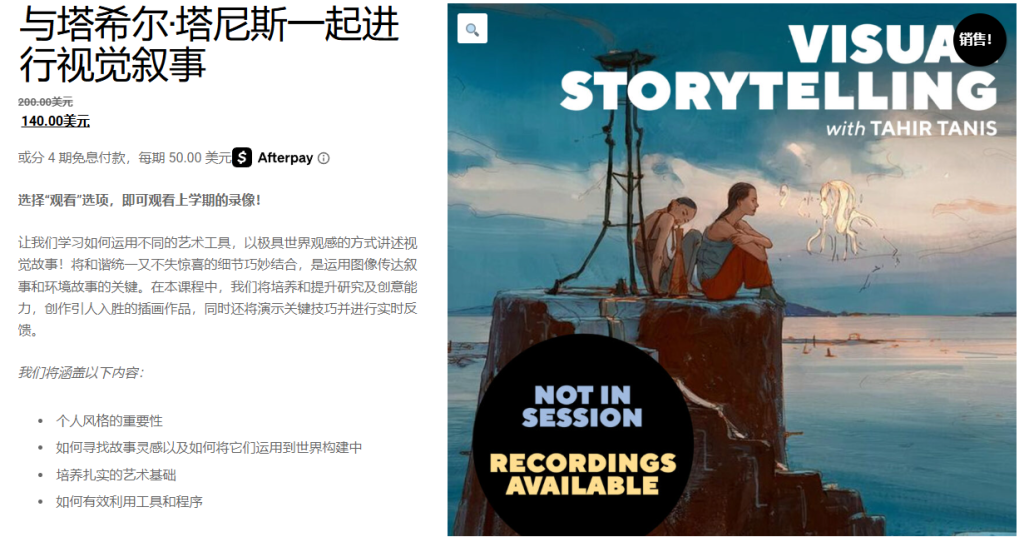
Task: Click the Tahir Tanis name on the banner
Action: point(934,128)
